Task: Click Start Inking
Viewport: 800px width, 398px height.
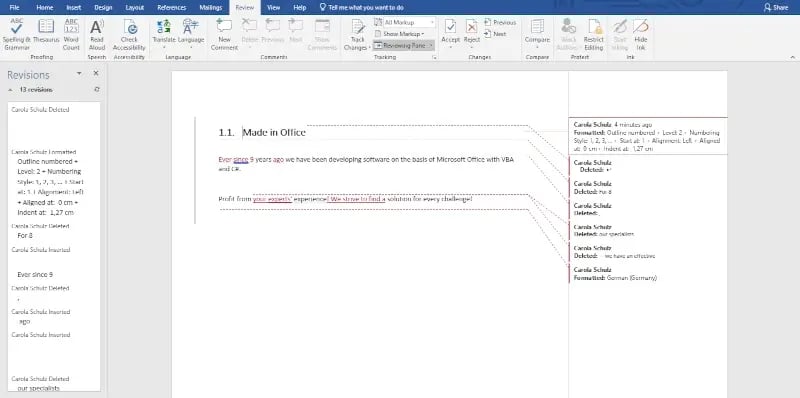Action: pyautogui.click(x=620, y=34)
